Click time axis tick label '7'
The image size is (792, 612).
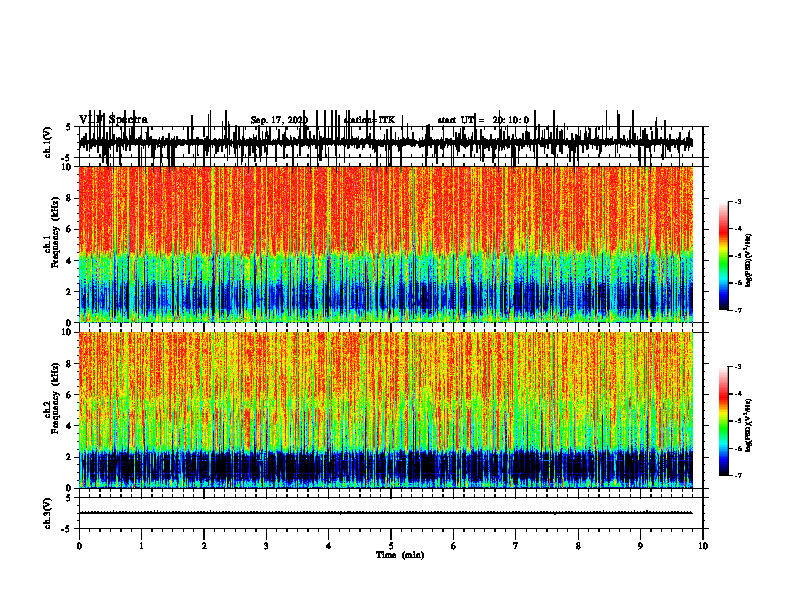click(516, 546)
